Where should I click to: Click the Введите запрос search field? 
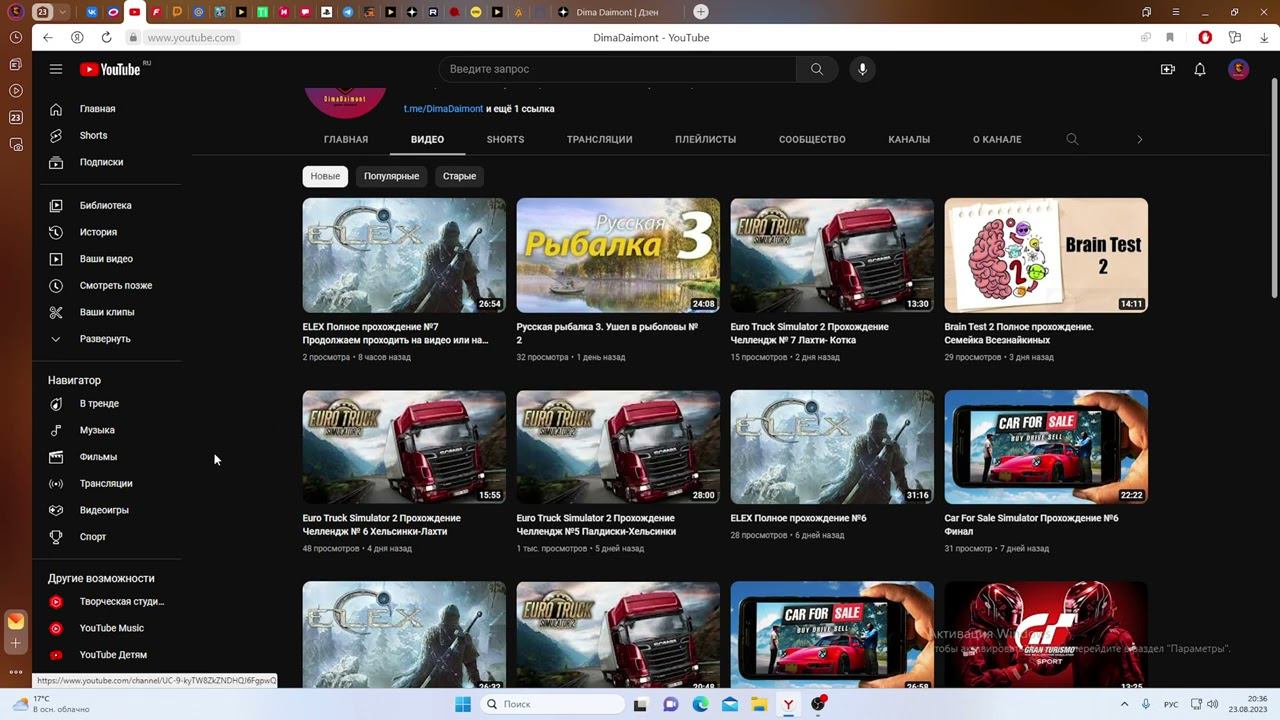click(x=617, y=69)
